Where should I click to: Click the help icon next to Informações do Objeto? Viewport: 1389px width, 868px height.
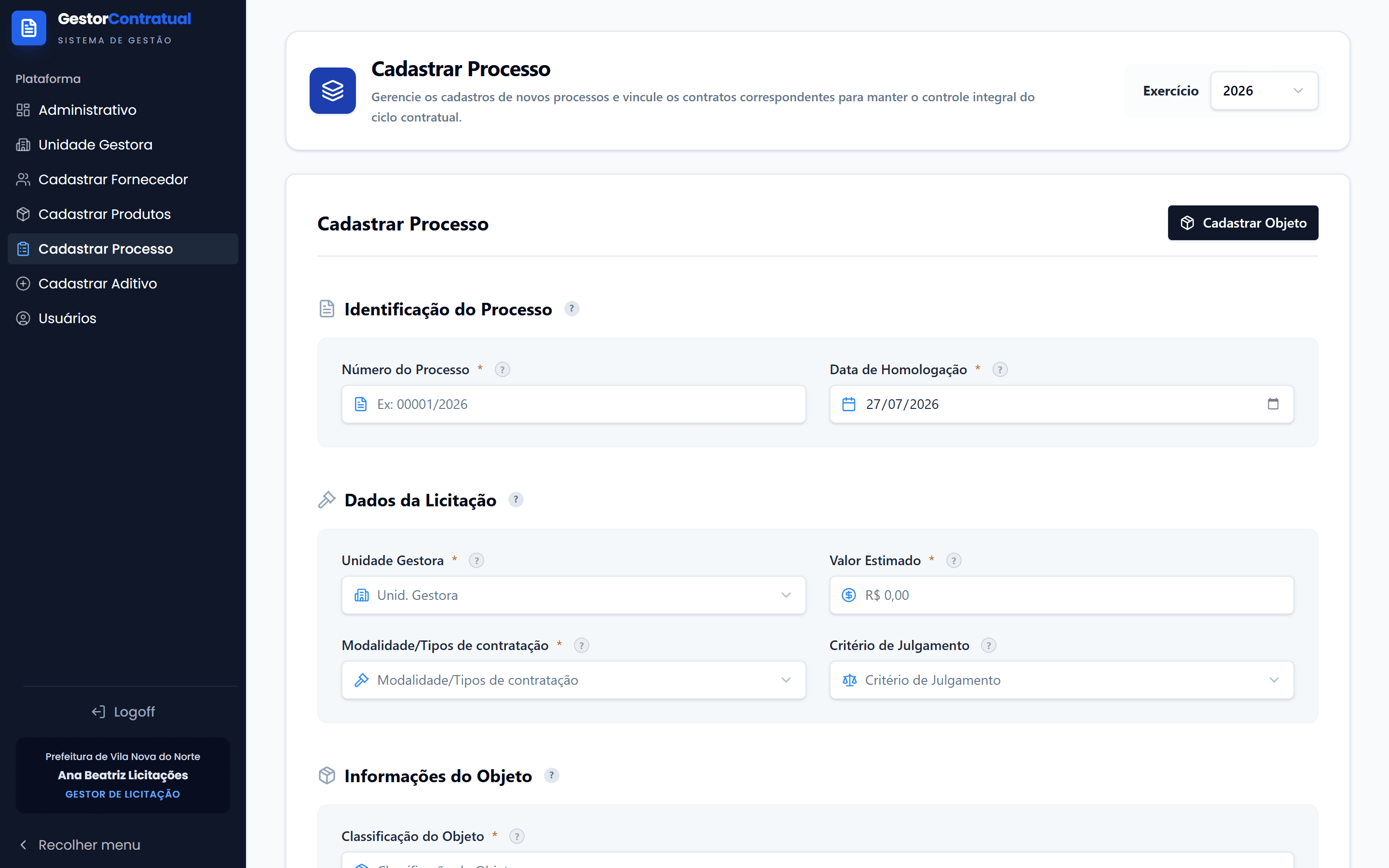551,775
